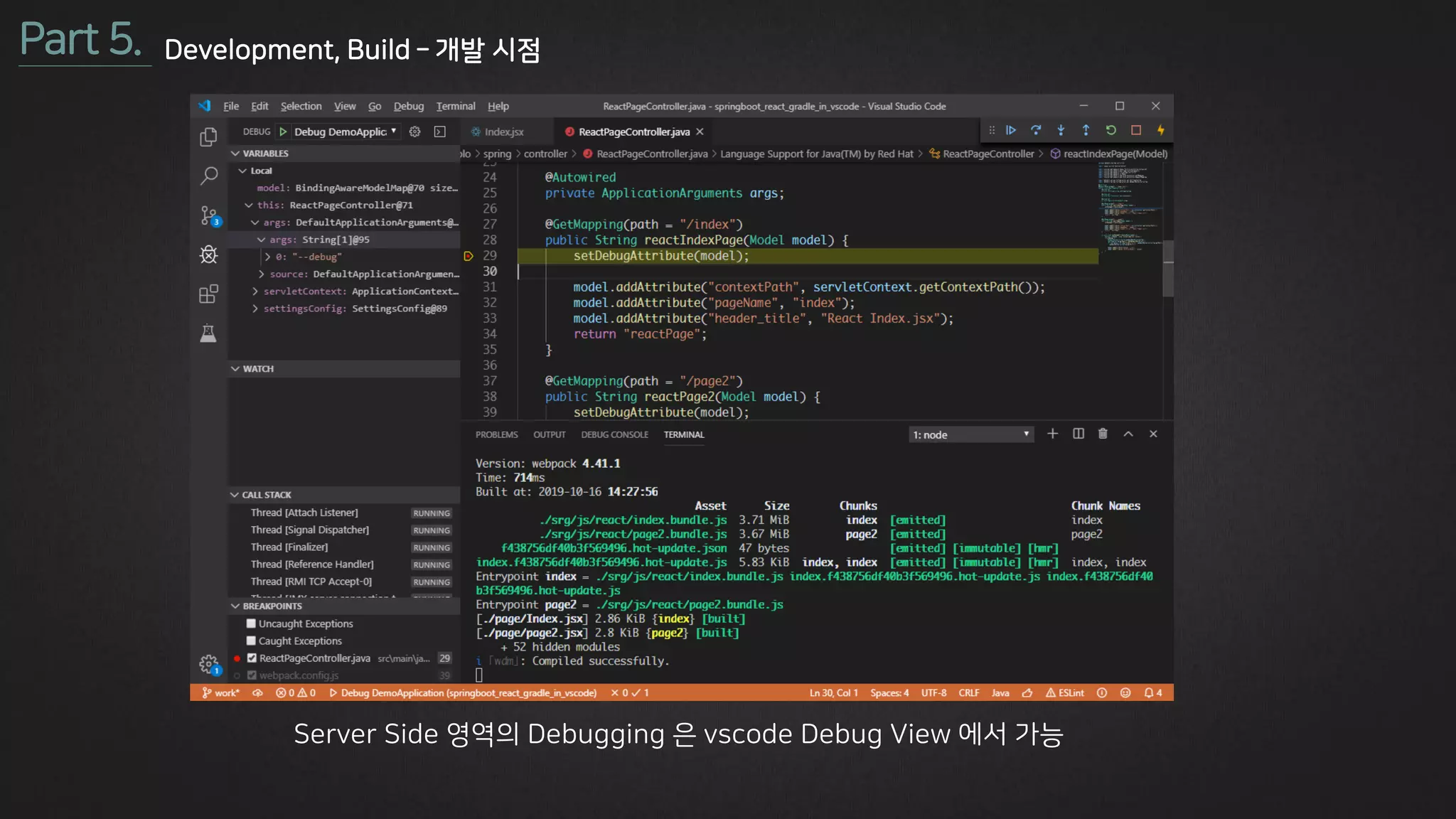This screenshot has height=819, width=1456.
Task: Change Java language mode
Action: [x=1000, y=692]
